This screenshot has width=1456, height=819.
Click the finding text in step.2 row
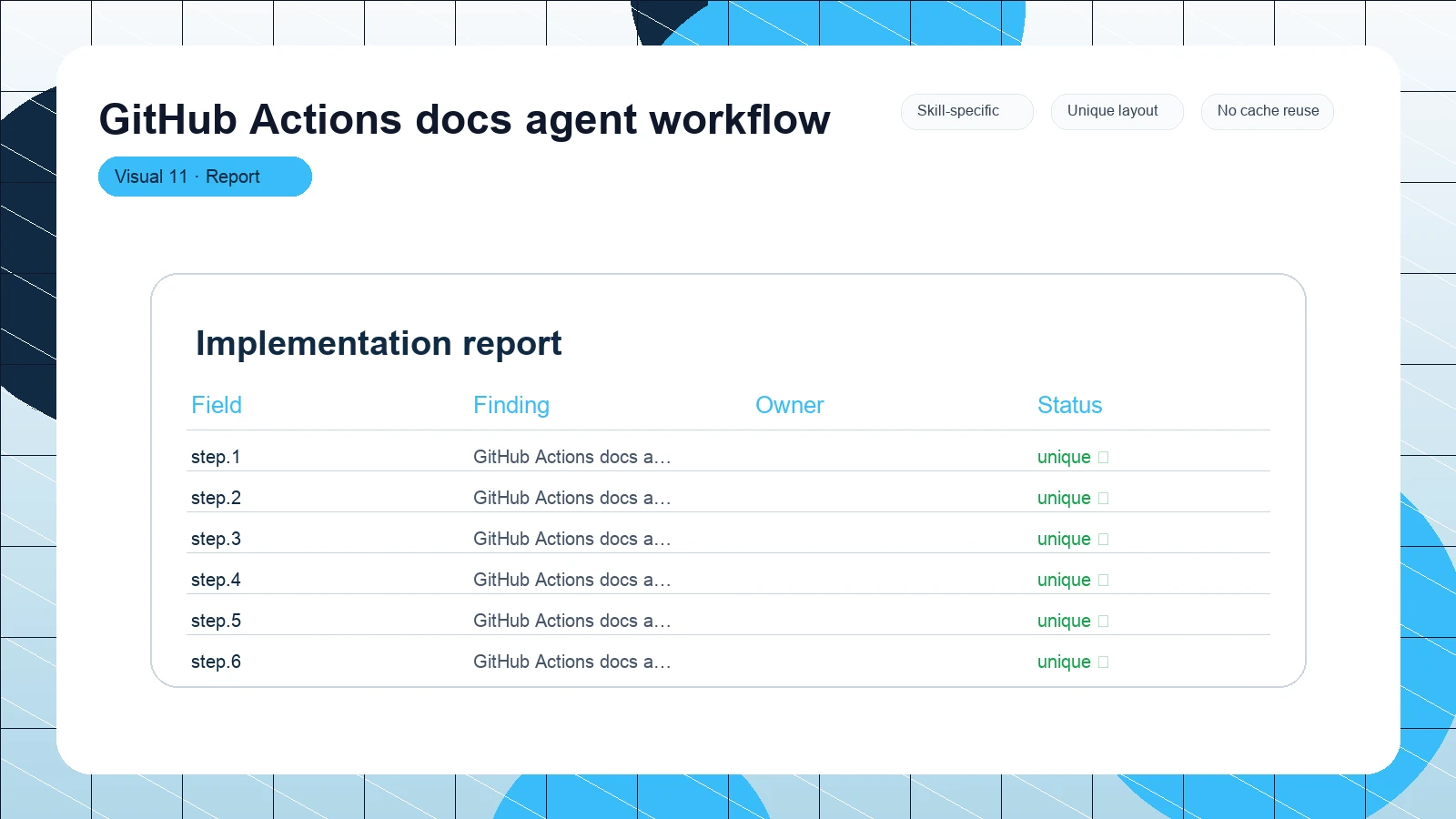[571, 498]
